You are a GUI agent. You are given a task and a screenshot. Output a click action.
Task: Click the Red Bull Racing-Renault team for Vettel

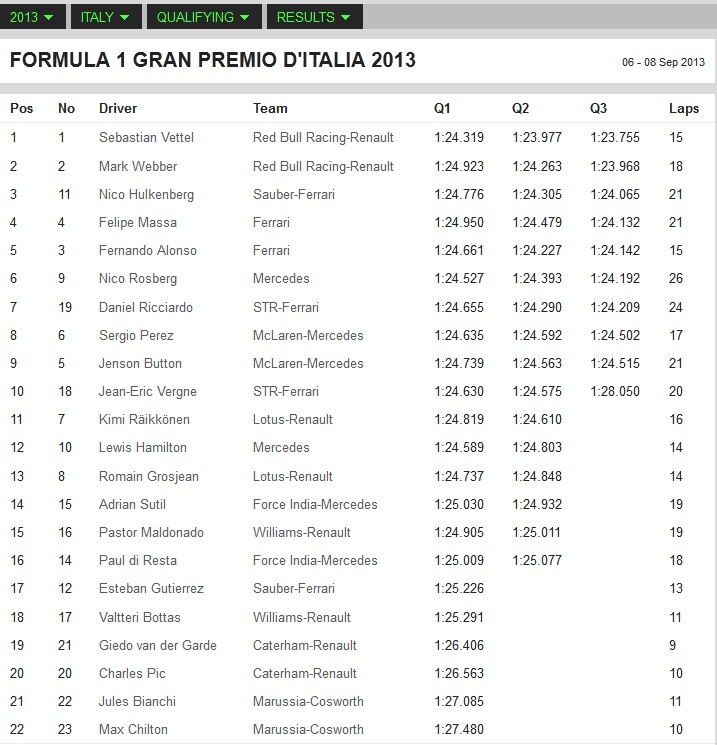click(x=323, y=137)
